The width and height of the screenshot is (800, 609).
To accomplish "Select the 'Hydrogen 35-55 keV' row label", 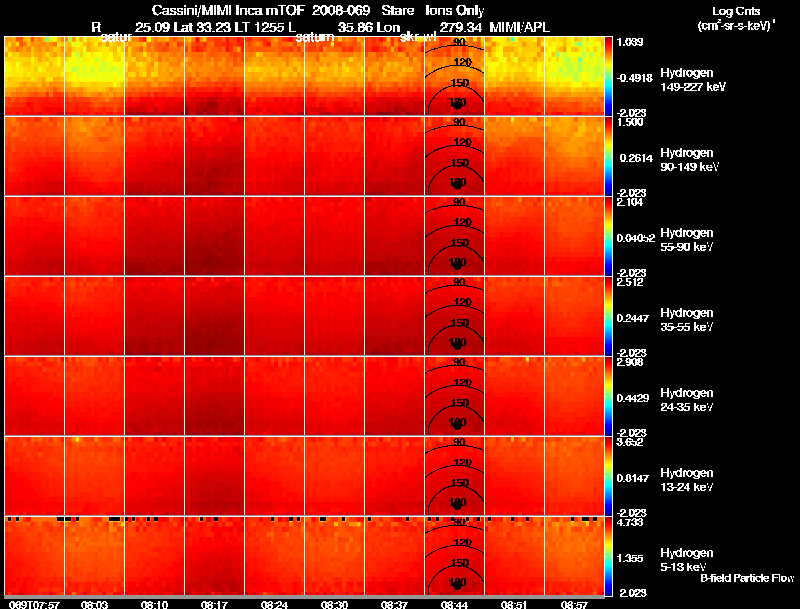I will pyautogui.click(x=687, y=320).
